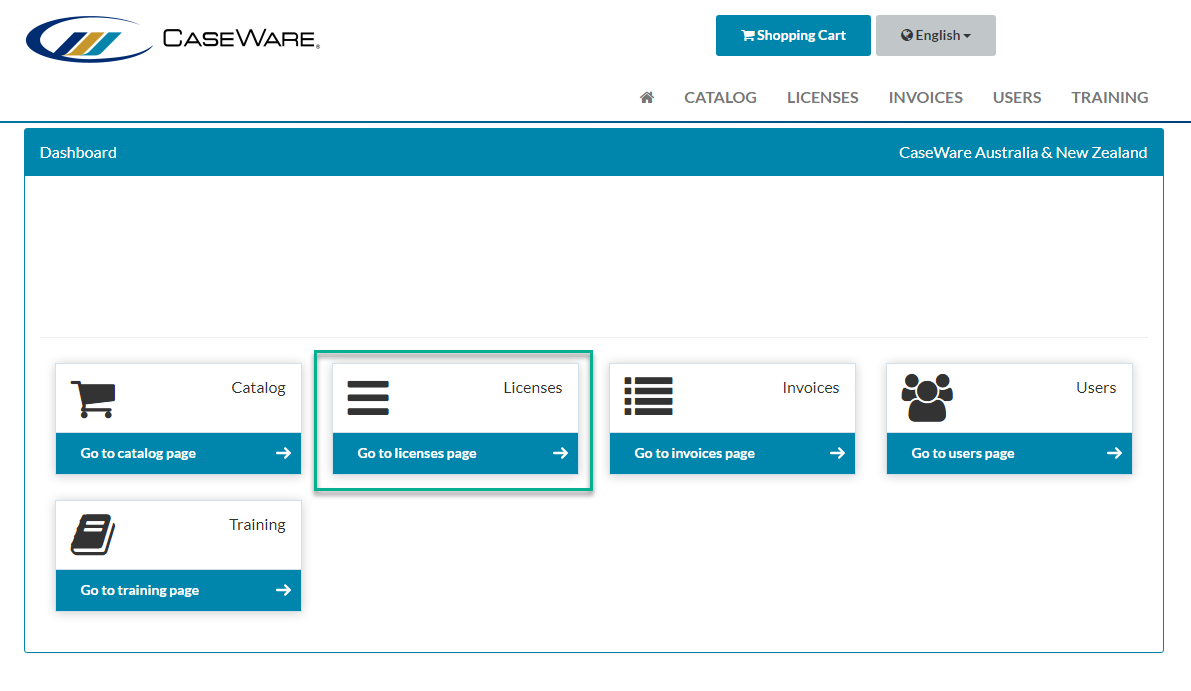
Task: Click the Dashboard header text
Action: (78, 153)
